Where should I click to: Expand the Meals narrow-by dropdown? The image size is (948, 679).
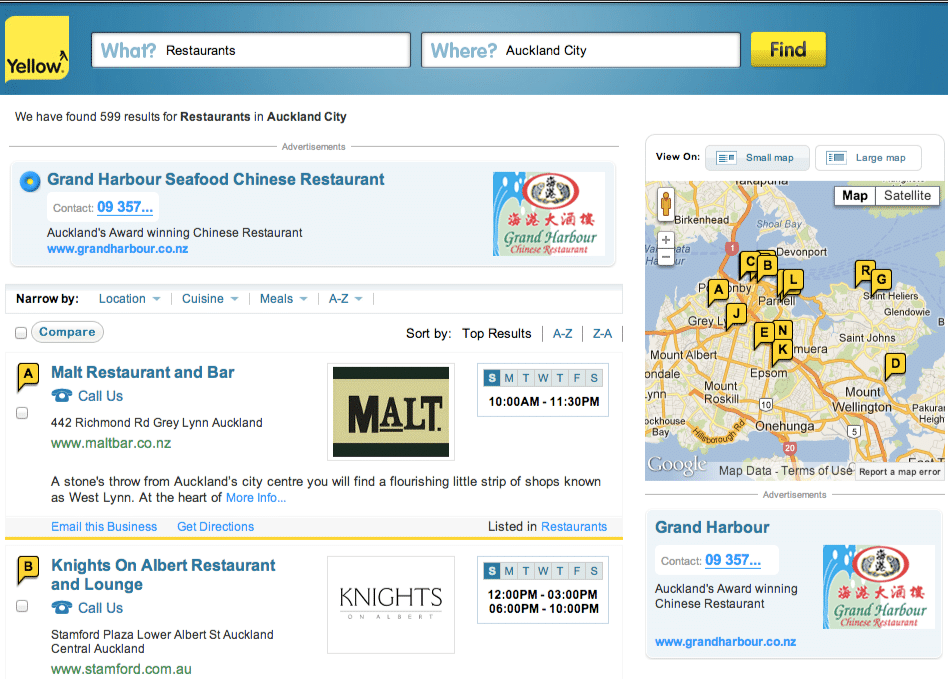[284, 299]
